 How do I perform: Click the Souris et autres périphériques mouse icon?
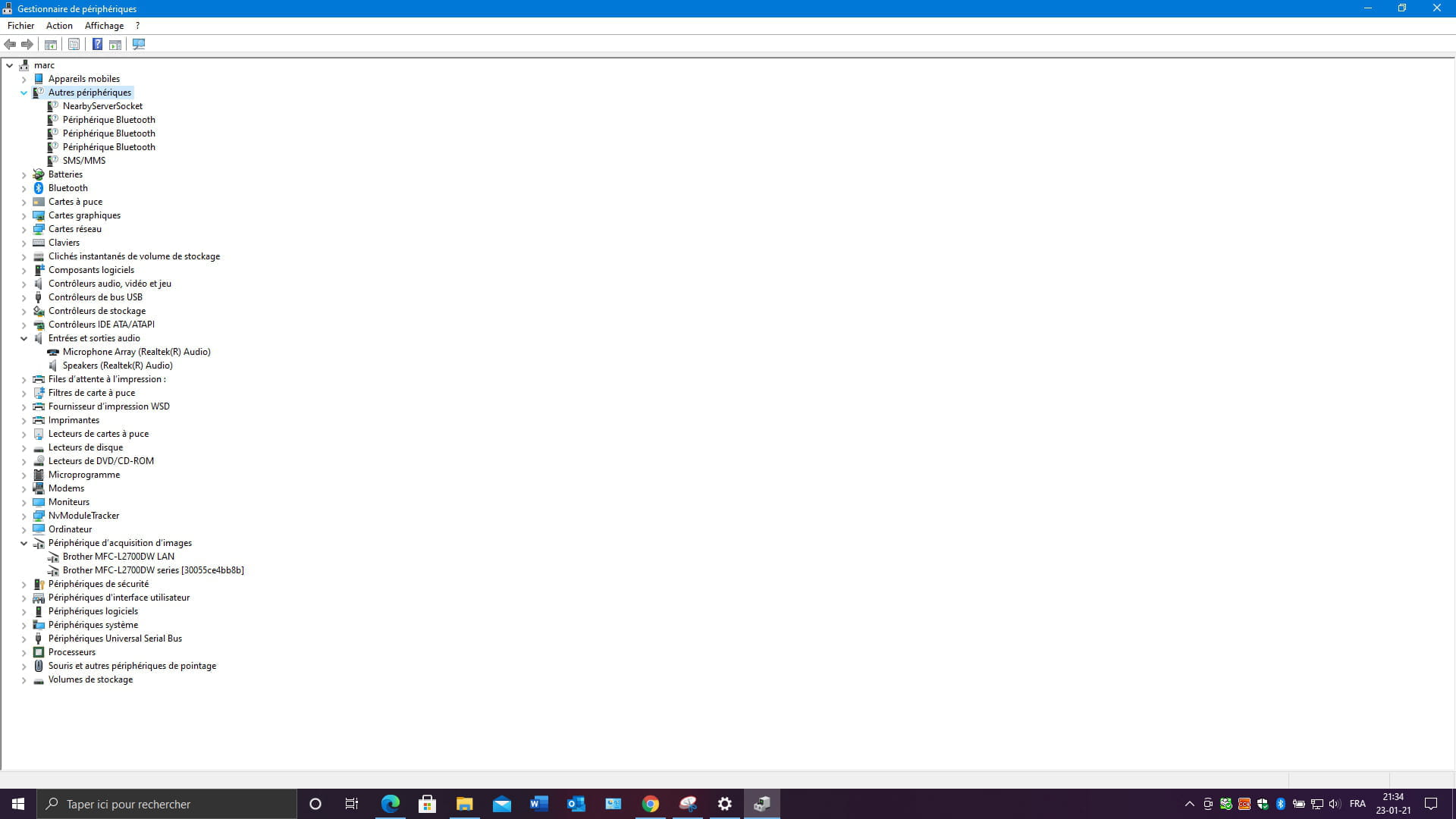[x=39, y=666]
